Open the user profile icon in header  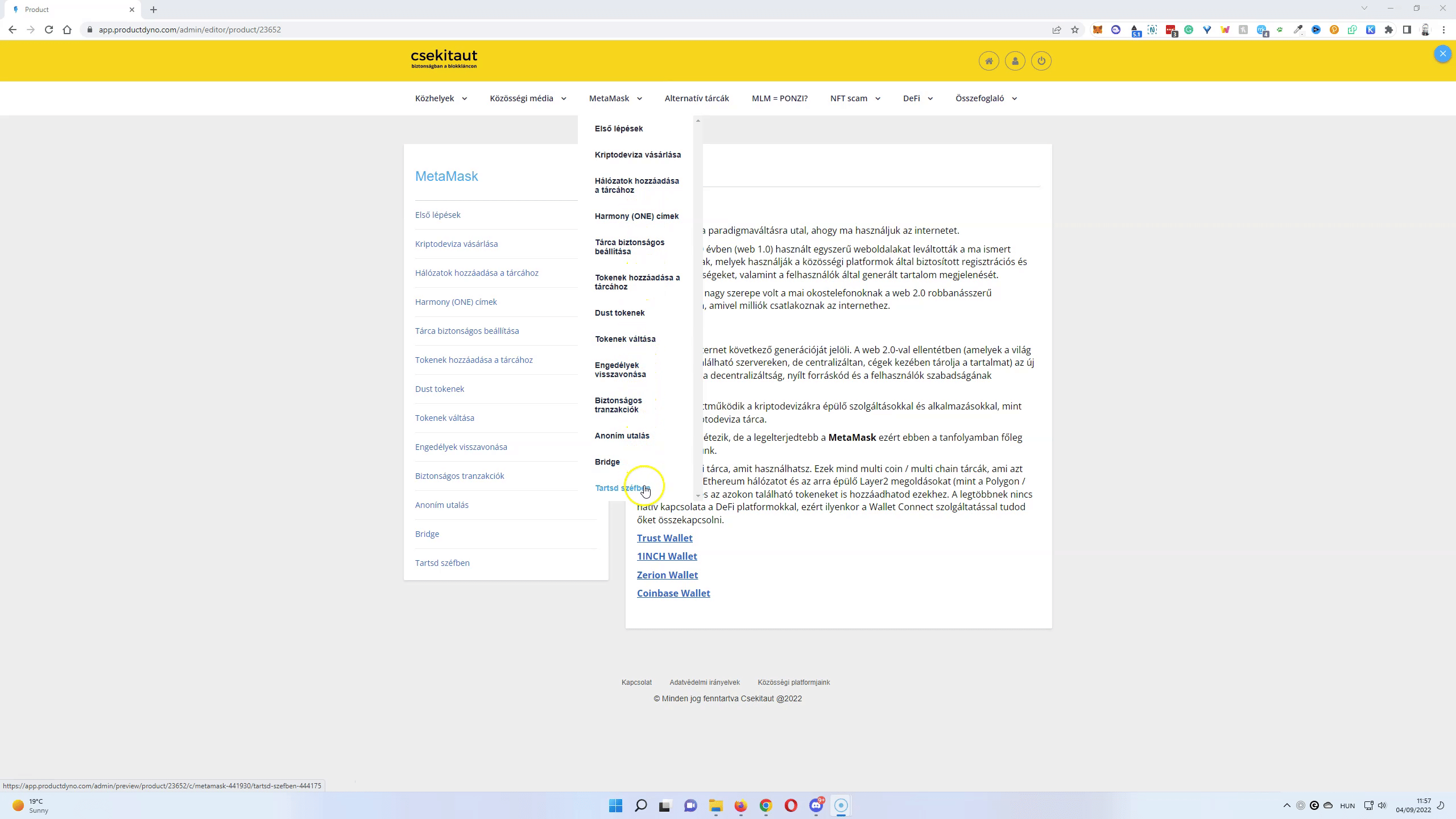pyautogui.click(x=1015, y=61)
